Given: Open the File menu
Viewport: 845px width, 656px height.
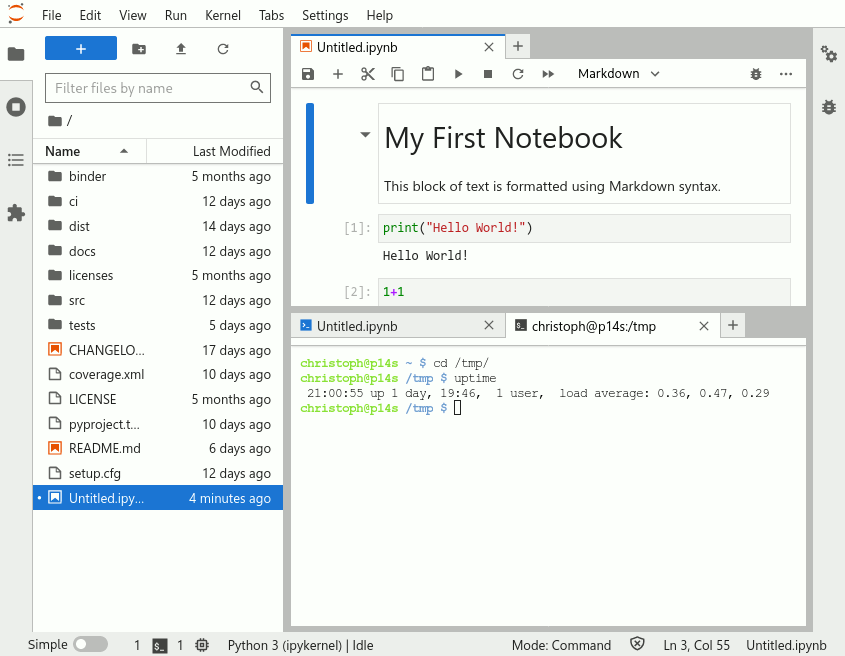Looking at the screenshot, I should (52, 15).
